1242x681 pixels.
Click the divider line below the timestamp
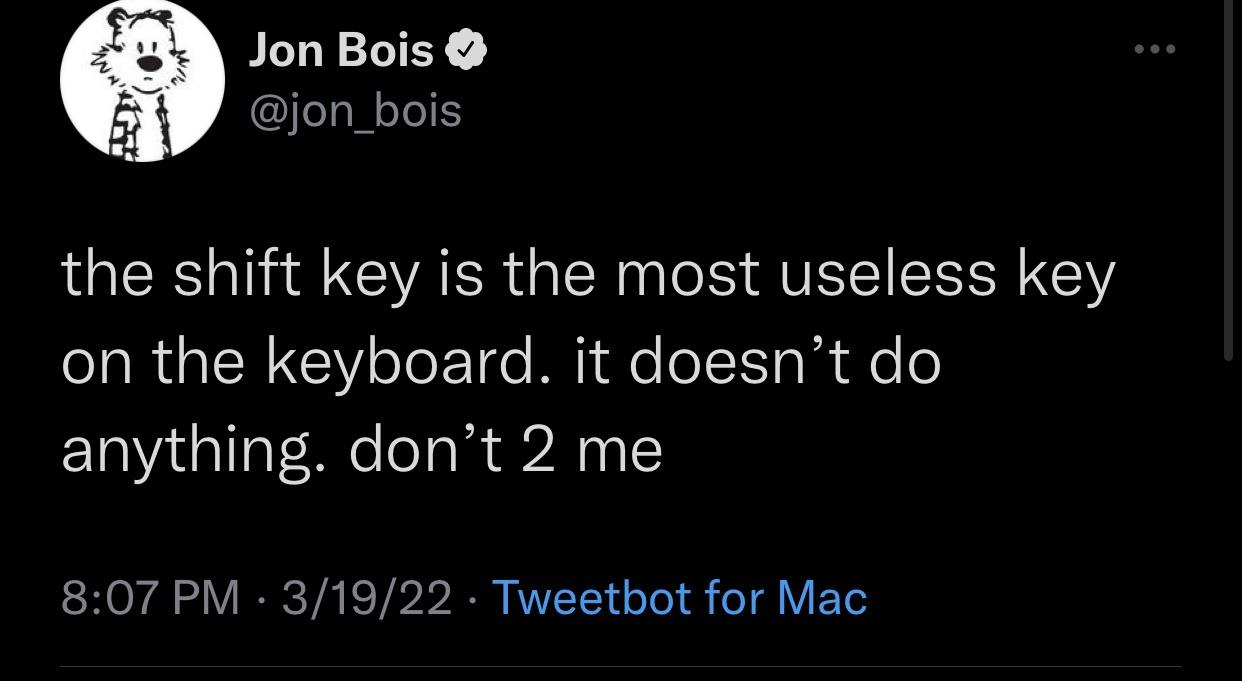coord(621,664)
